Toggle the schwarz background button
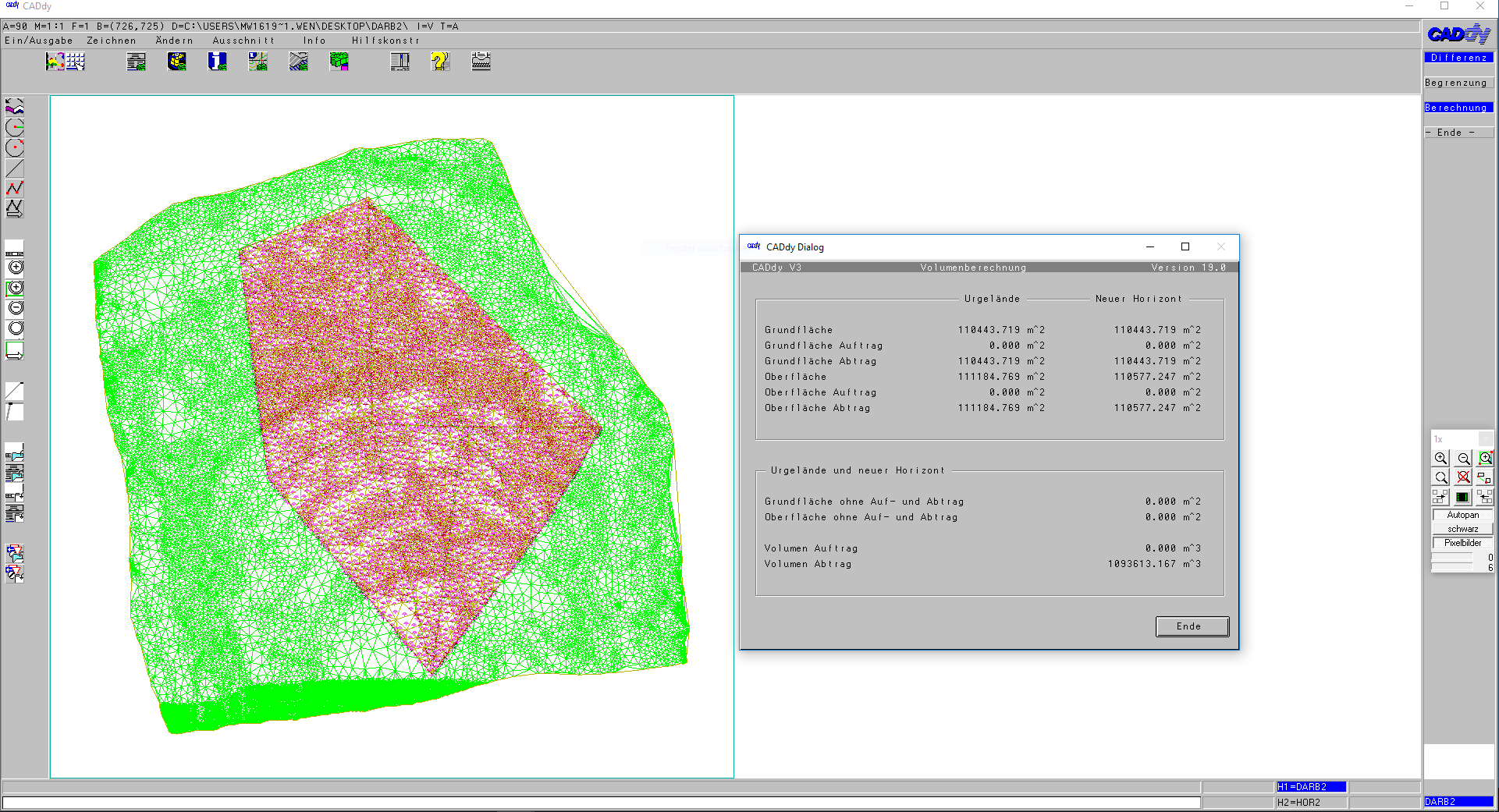Viewport: 1499px width, 812px height. tap(1462, 529)
